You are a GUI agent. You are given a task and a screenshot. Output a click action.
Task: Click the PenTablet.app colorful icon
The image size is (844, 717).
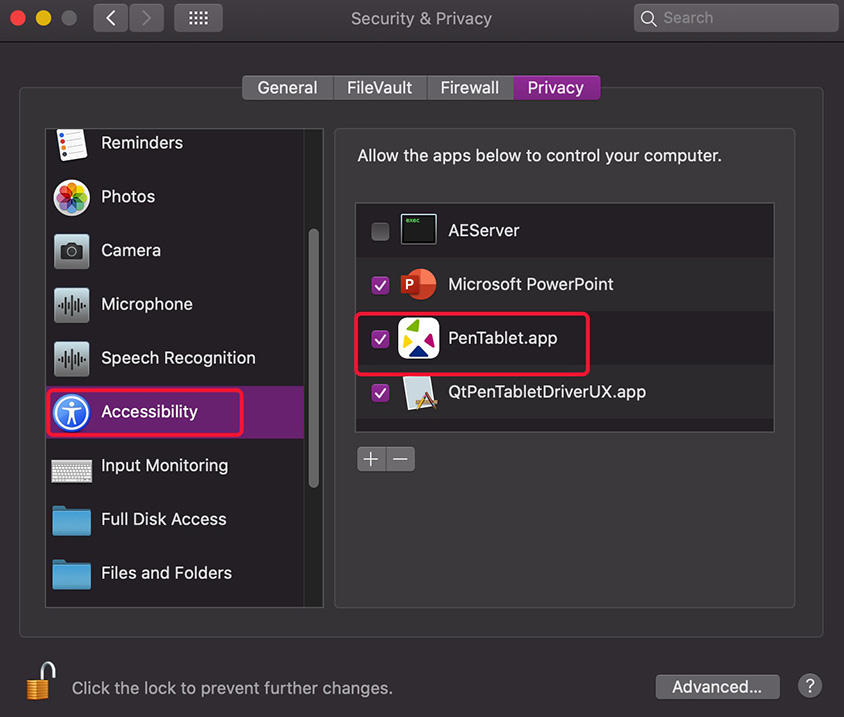[418, 338]
